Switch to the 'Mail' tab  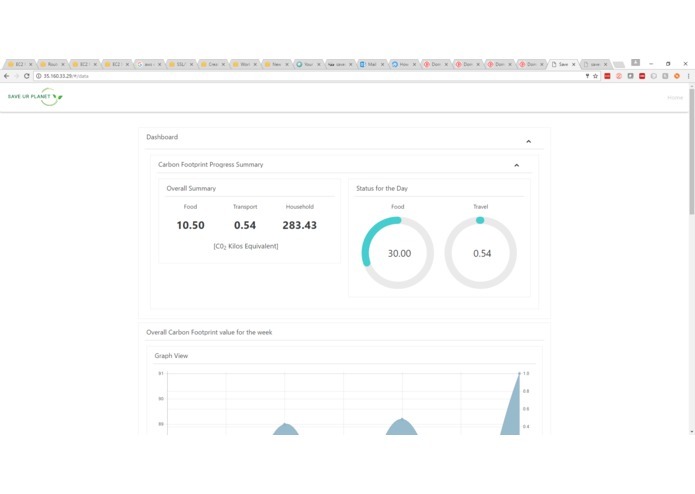click(x=371, y=64)
